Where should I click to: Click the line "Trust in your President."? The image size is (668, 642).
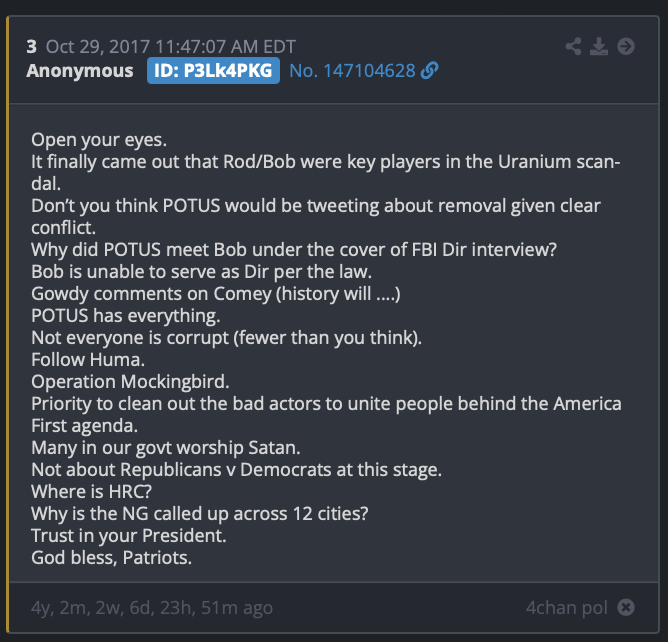pos(129,536)
